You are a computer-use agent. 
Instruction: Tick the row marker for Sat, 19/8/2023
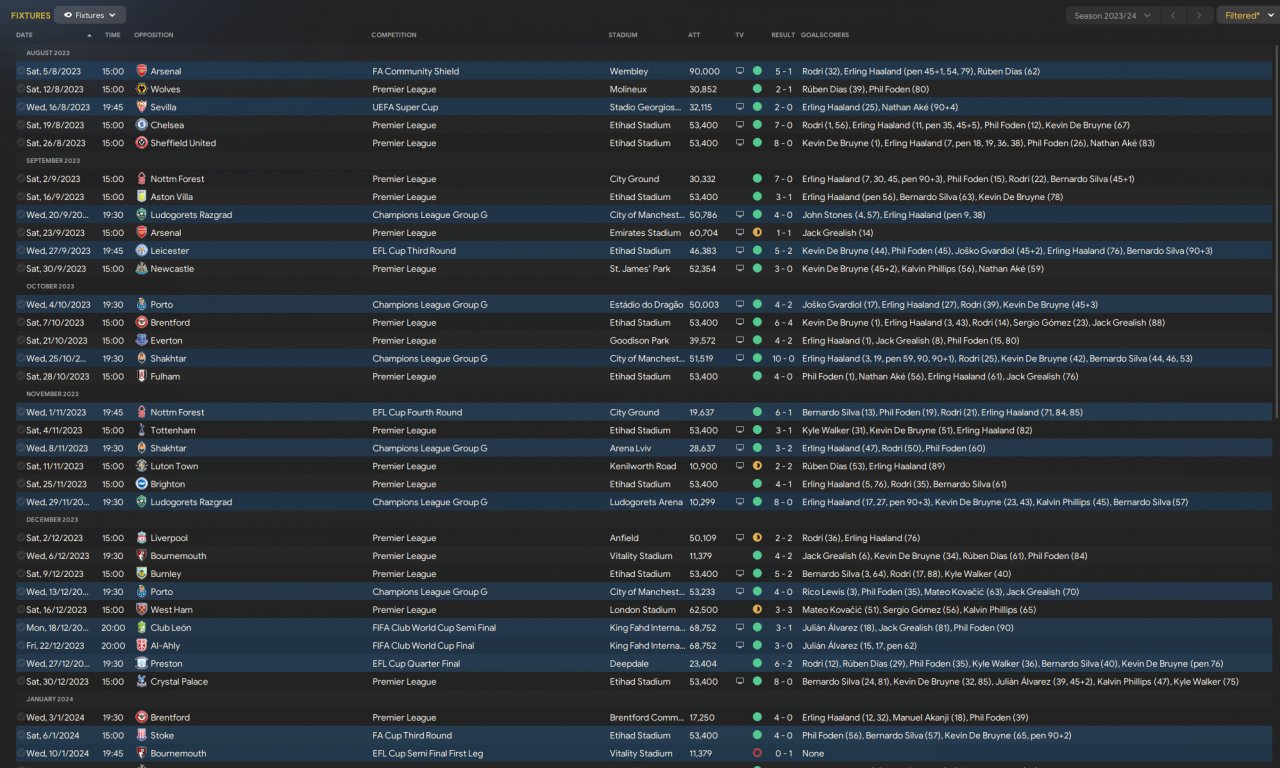[x=20, y=125]
